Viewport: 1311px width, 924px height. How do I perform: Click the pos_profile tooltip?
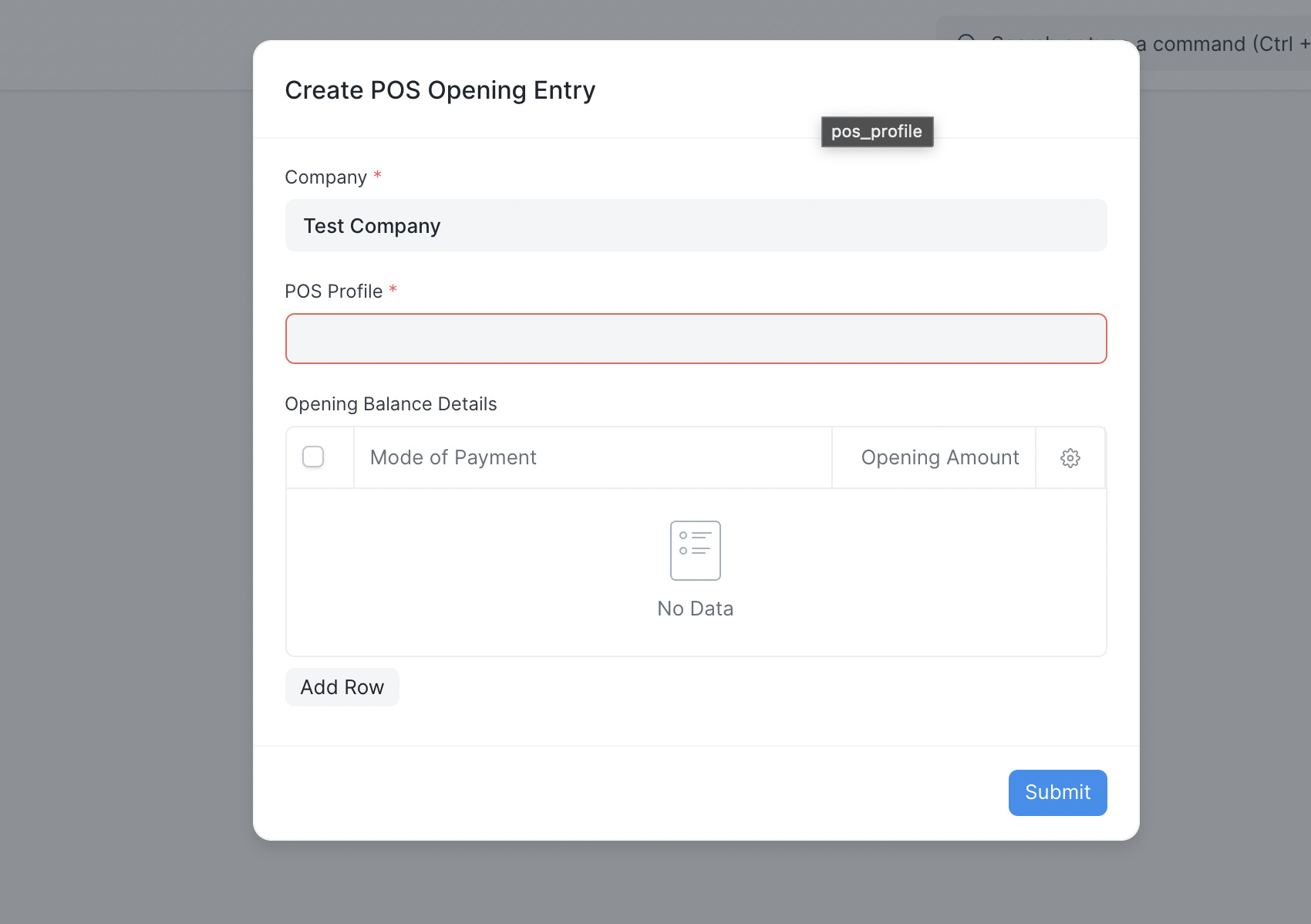[x=878, y=132]
